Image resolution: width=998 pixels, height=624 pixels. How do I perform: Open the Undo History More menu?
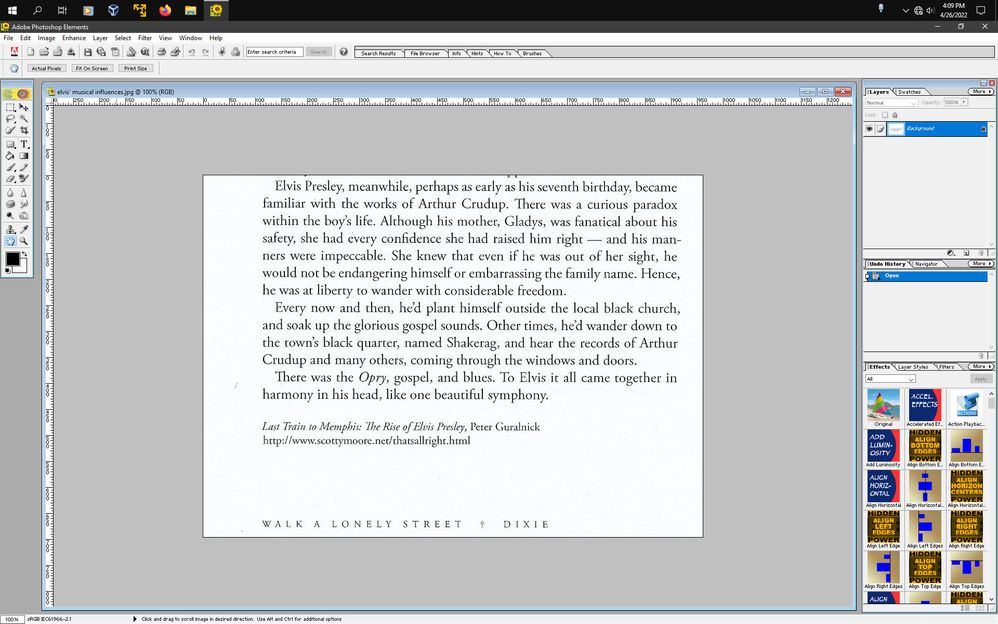pos(980,264)
